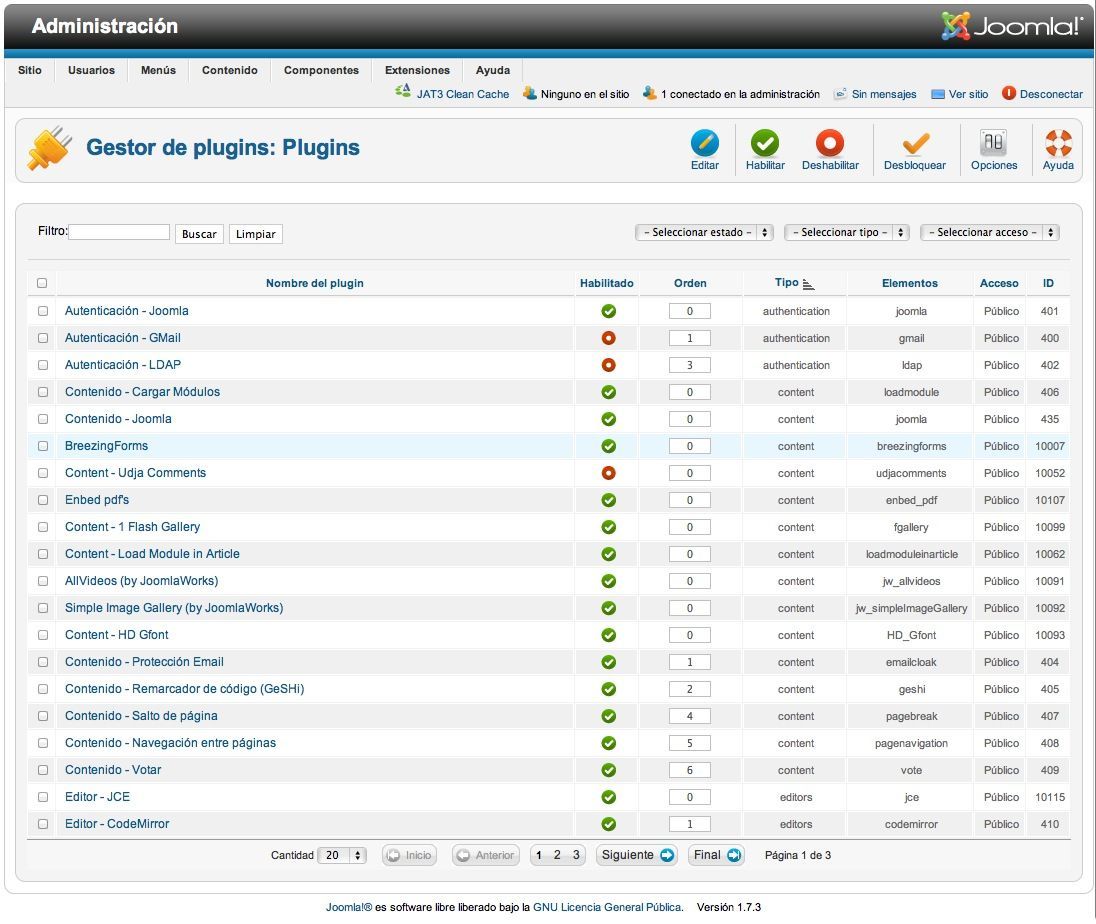Viewport: 1096px width, 924px height.
Task: Toggle disabled status icon for Autenticación - GMail
Action: (x=608, y=338)
